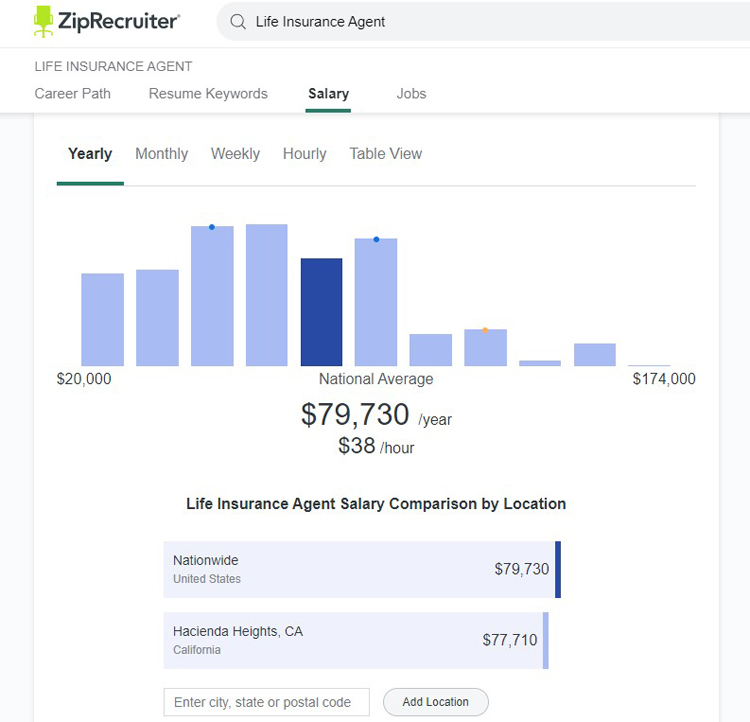Click the Life Insurance Agent search field
This screenshot has width=750, height=722.
coord(483,22)
